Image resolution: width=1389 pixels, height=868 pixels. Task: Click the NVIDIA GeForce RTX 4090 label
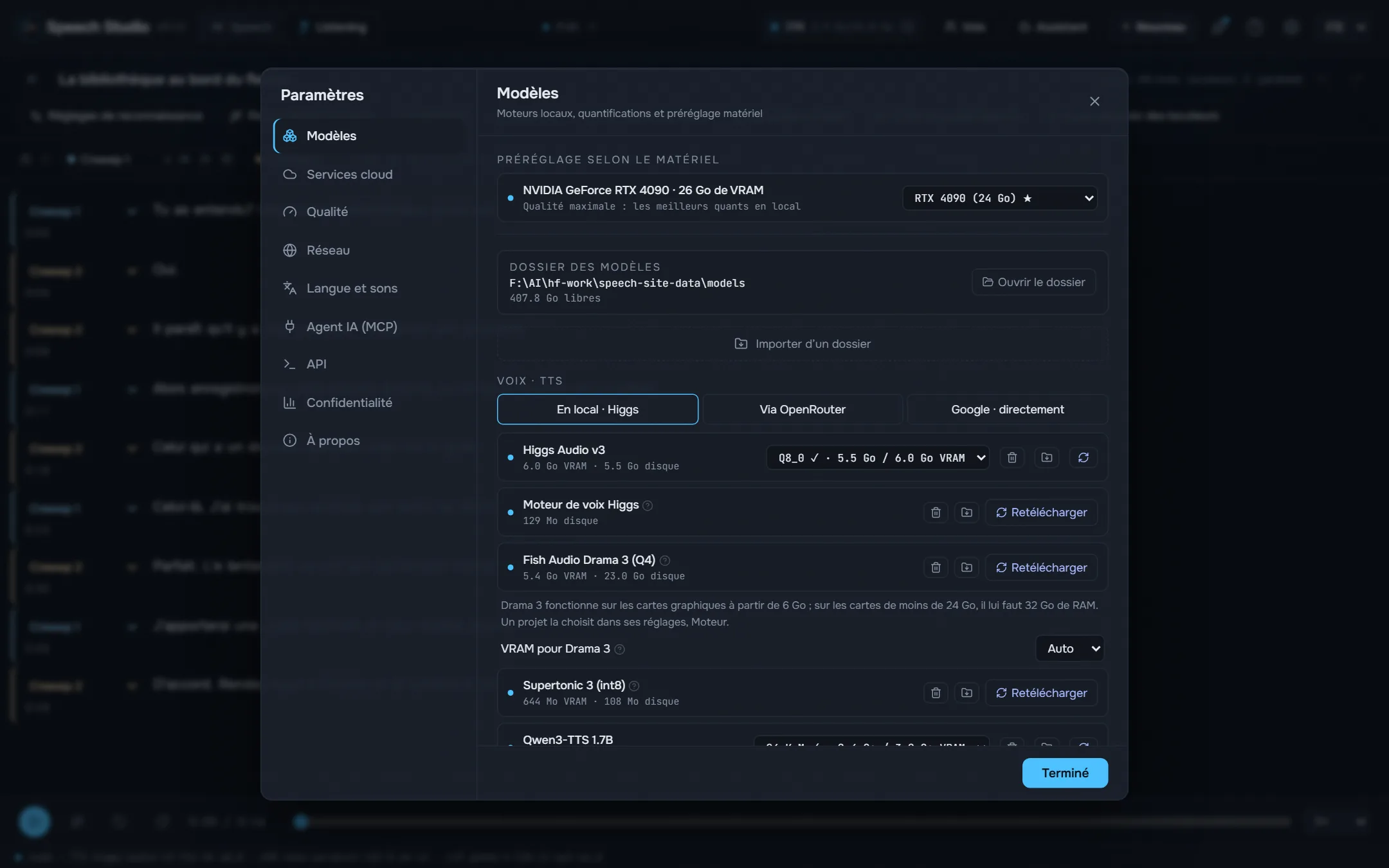643,190
